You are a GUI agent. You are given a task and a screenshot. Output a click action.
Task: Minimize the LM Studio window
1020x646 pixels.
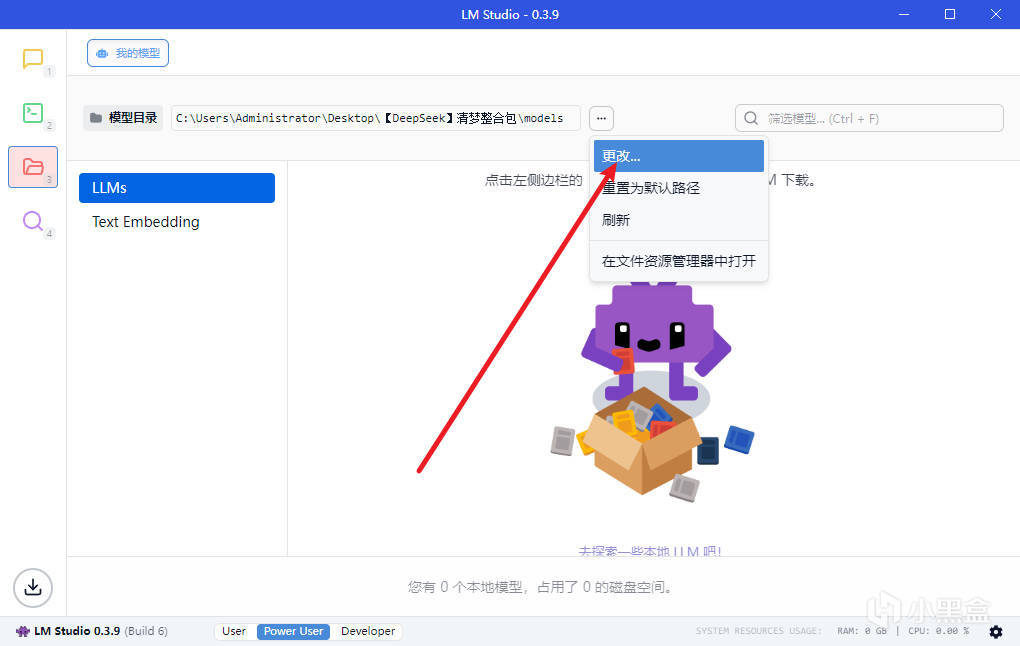tap(904, 14)
